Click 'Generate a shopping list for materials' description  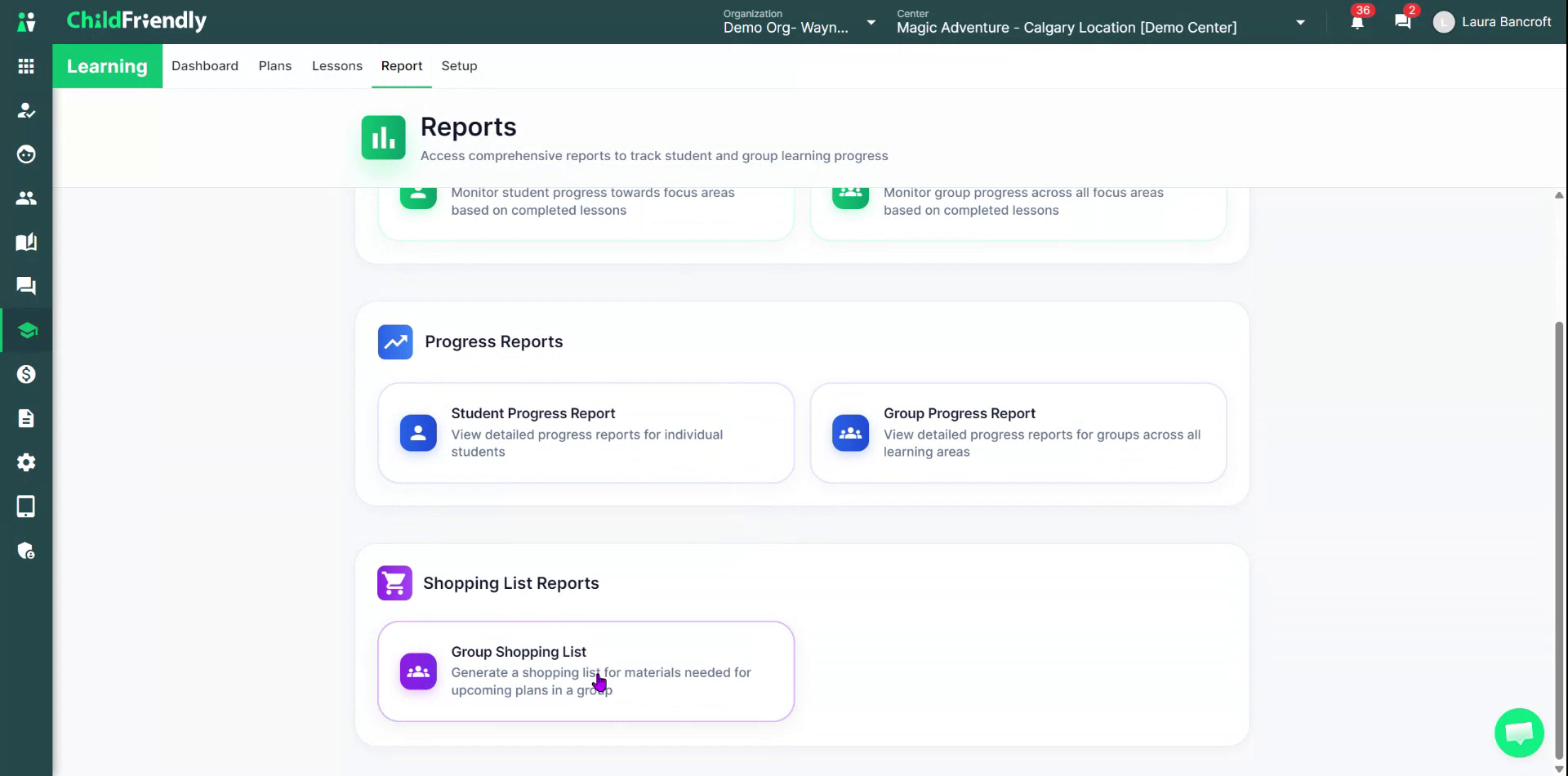[x=601, y=681]
